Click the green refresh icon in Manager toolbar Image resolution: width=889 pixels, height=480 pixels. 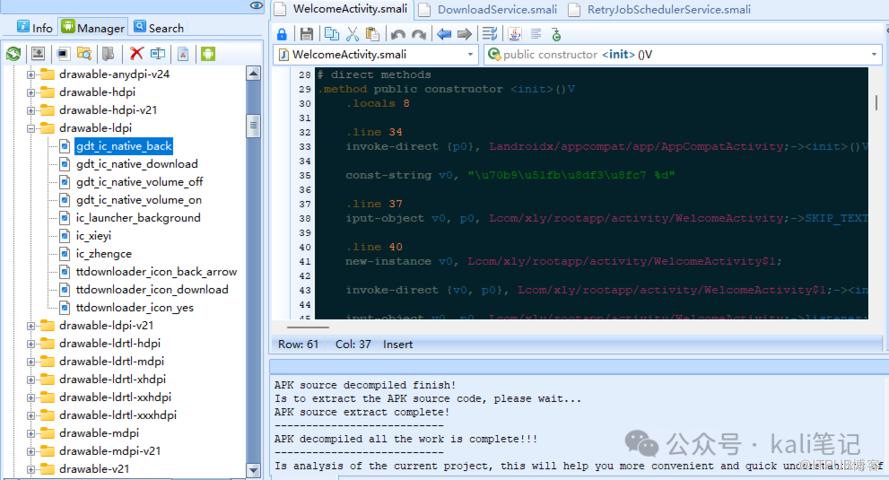click(13, 54)
